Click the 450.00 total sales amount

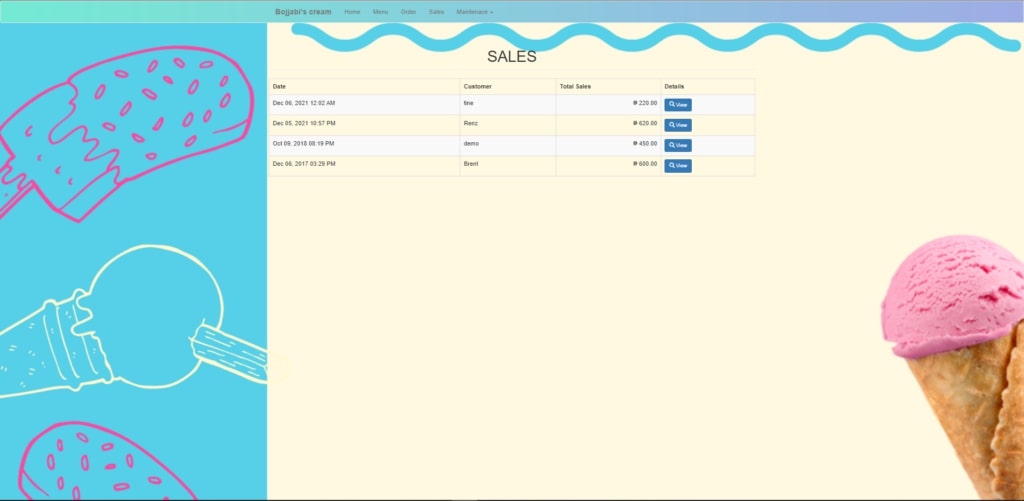click(x=647, y=143)
